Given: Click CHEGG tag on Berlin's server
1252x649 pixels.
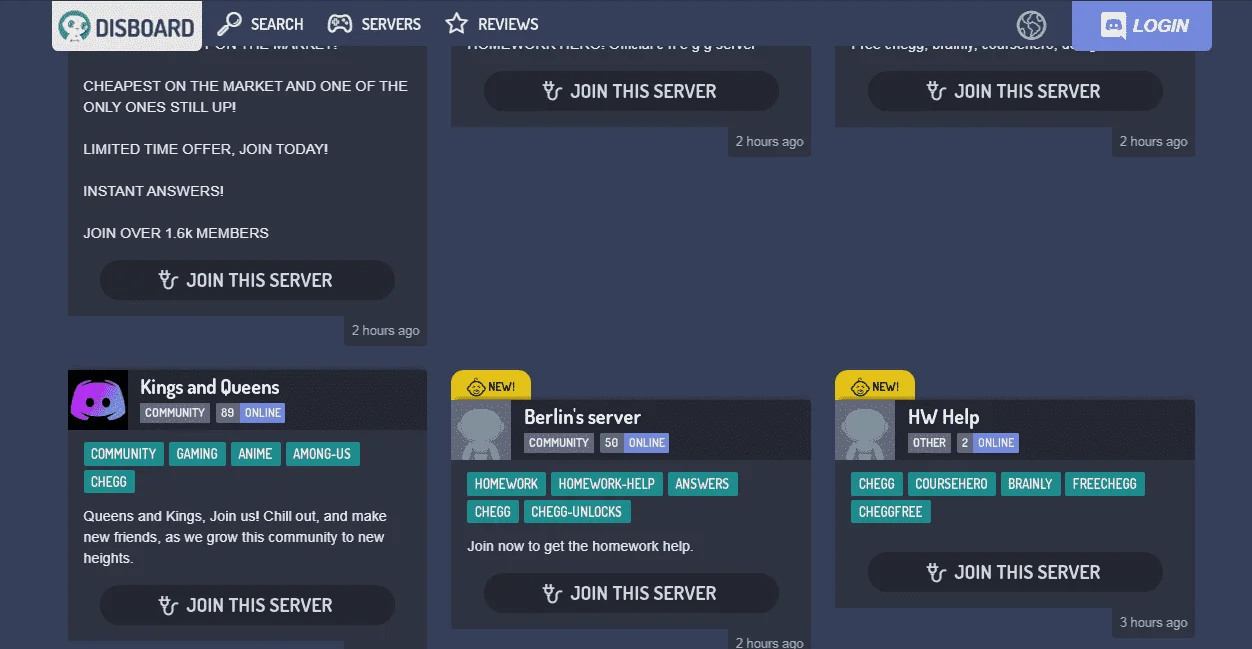Looking at the screenshot, I should (493, 512).
